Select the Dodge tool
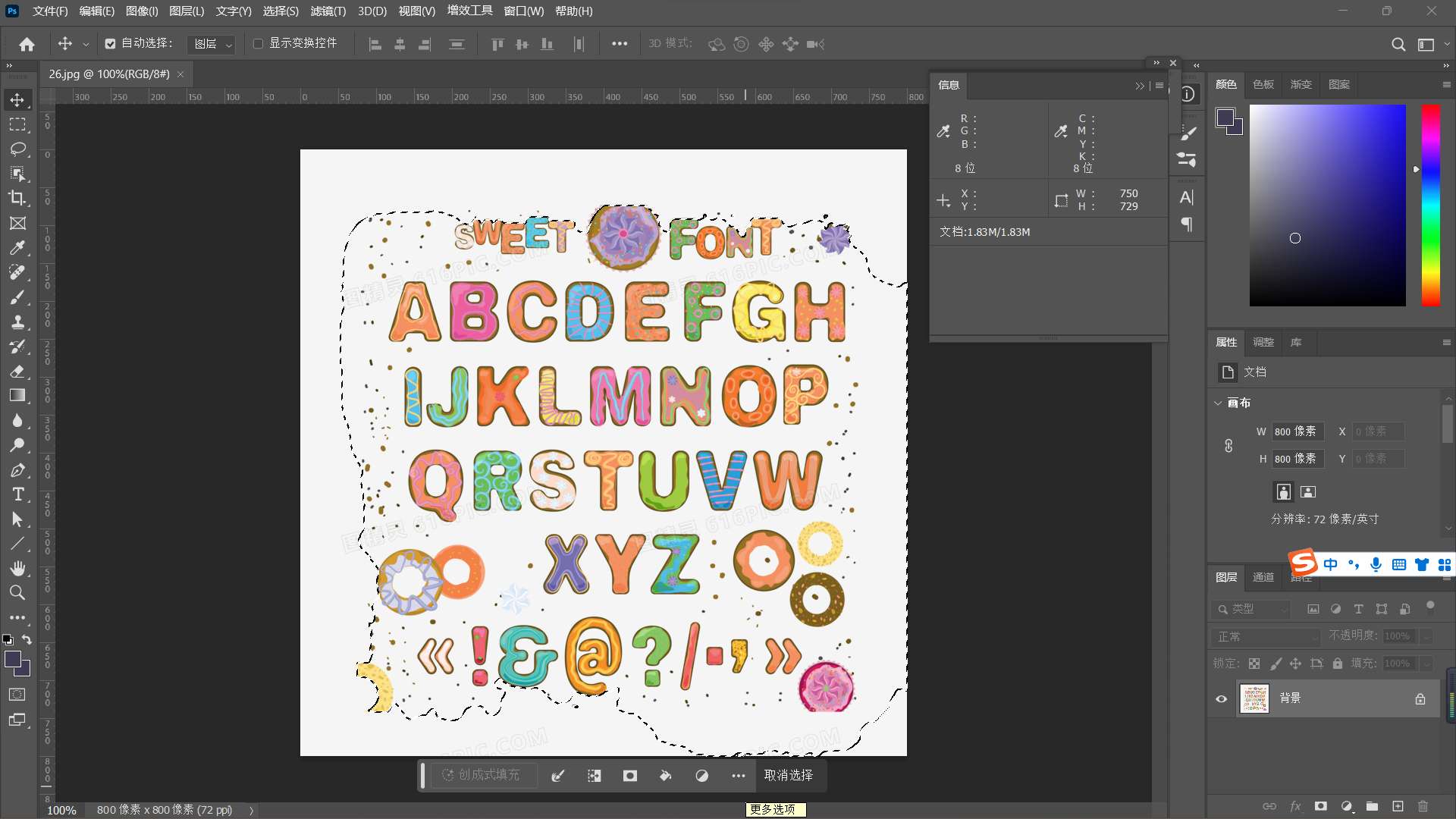The image size is (1456, 819). [x=17, y=445]
